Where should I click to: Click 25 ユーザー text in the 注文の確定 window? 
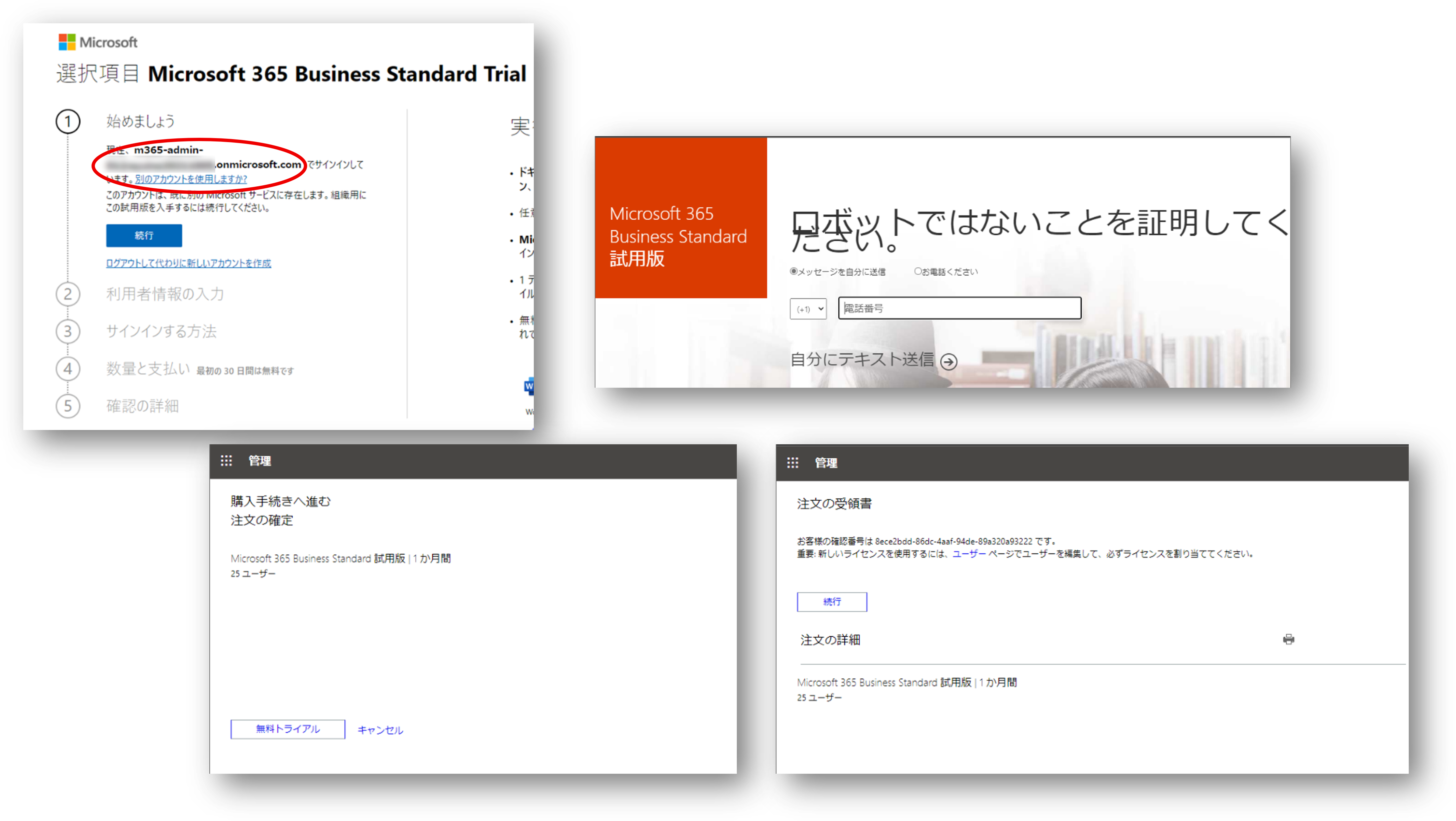253,573
